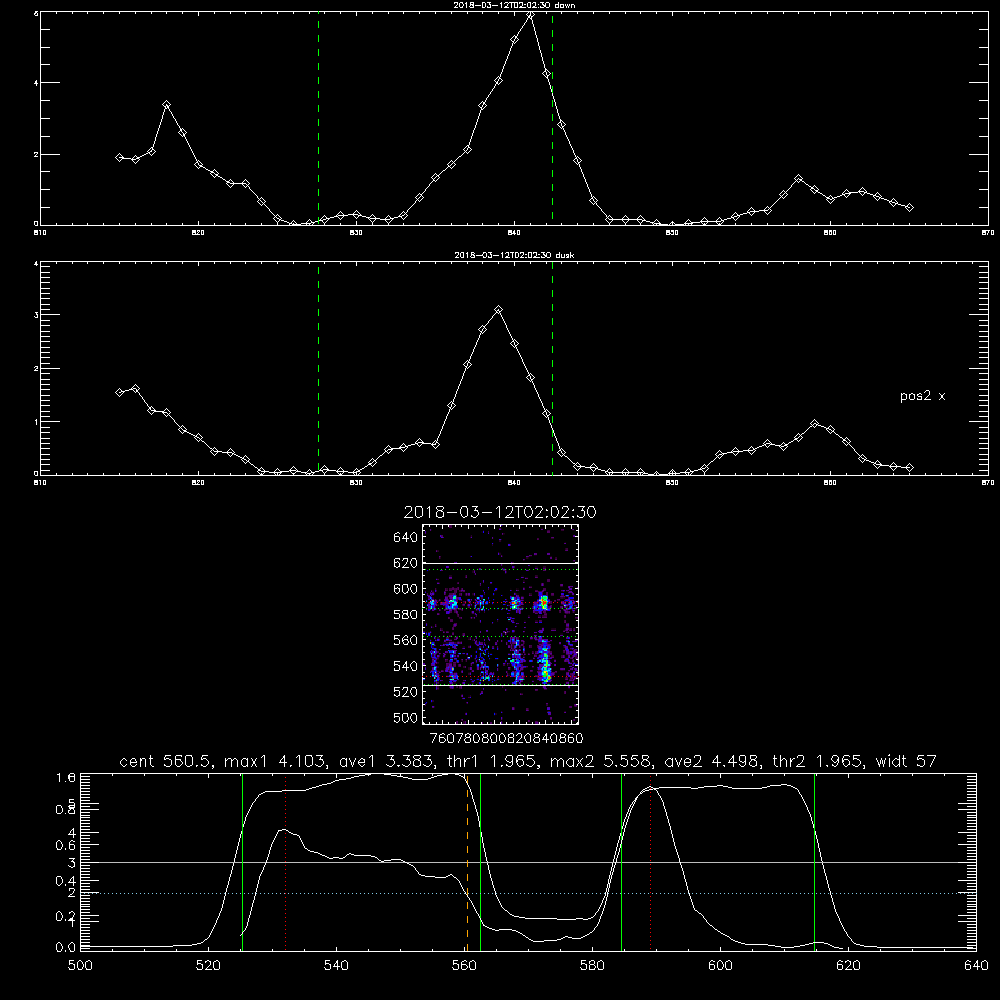This screenshot has height=1000, width=1000.
Task: Click the '0.0' y-axis label of bottom plot
Action: 66,947
